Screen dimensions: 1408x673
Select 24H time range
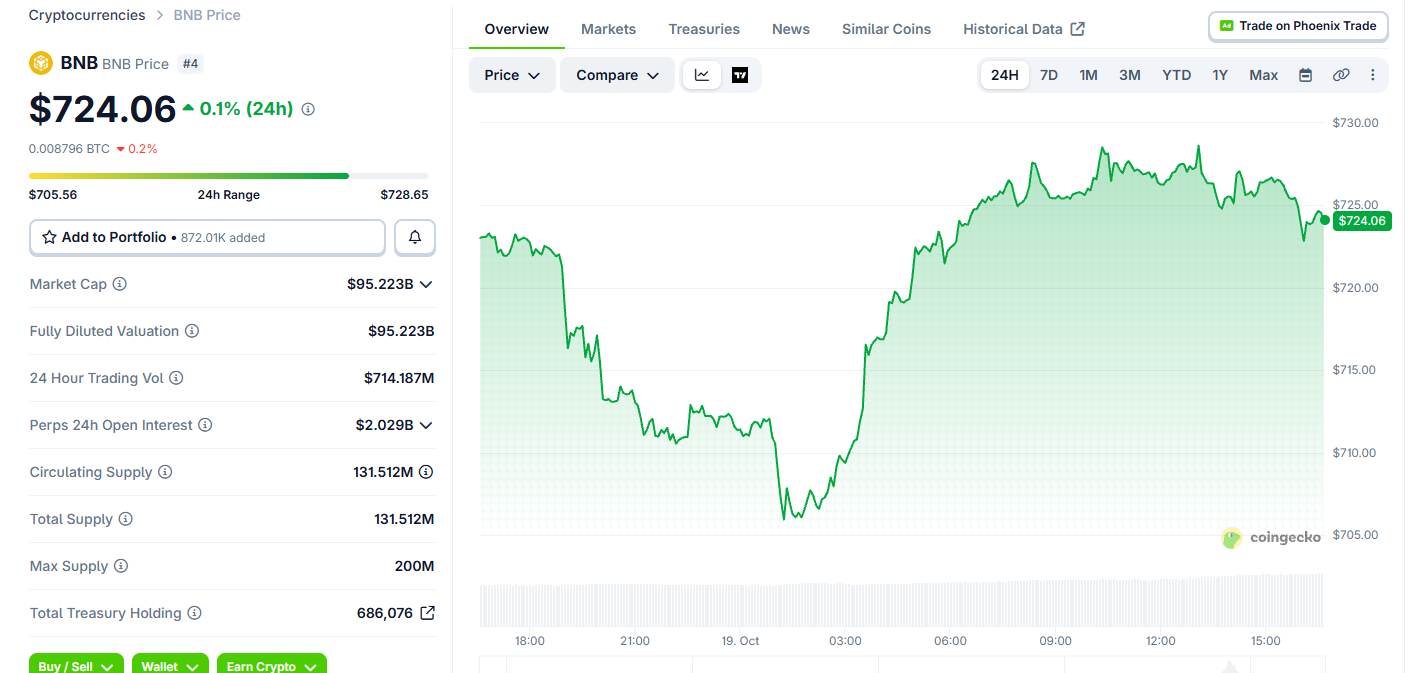pos(1005,75)
